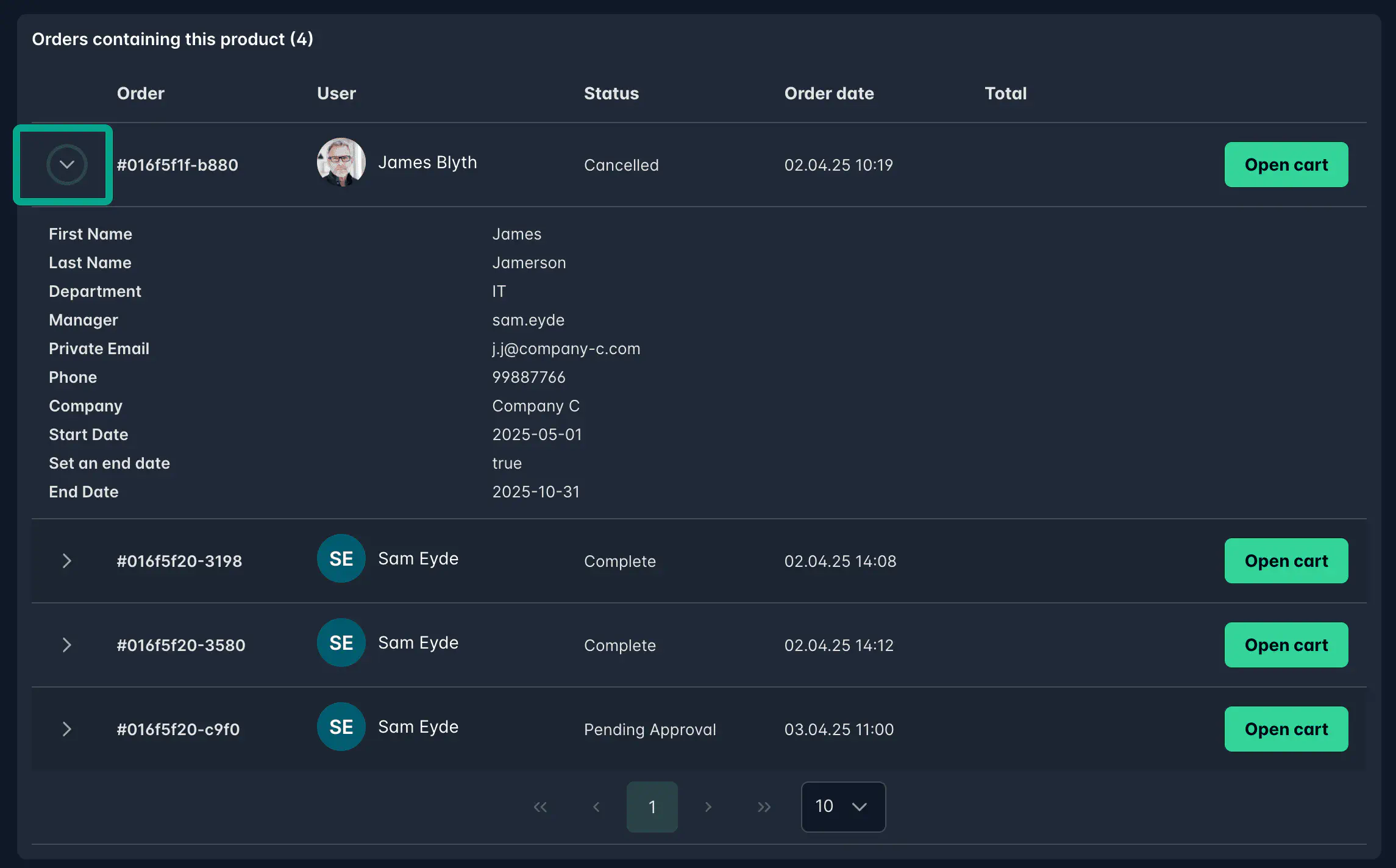Open cart for the Cancelled order

click(1286, 165)
